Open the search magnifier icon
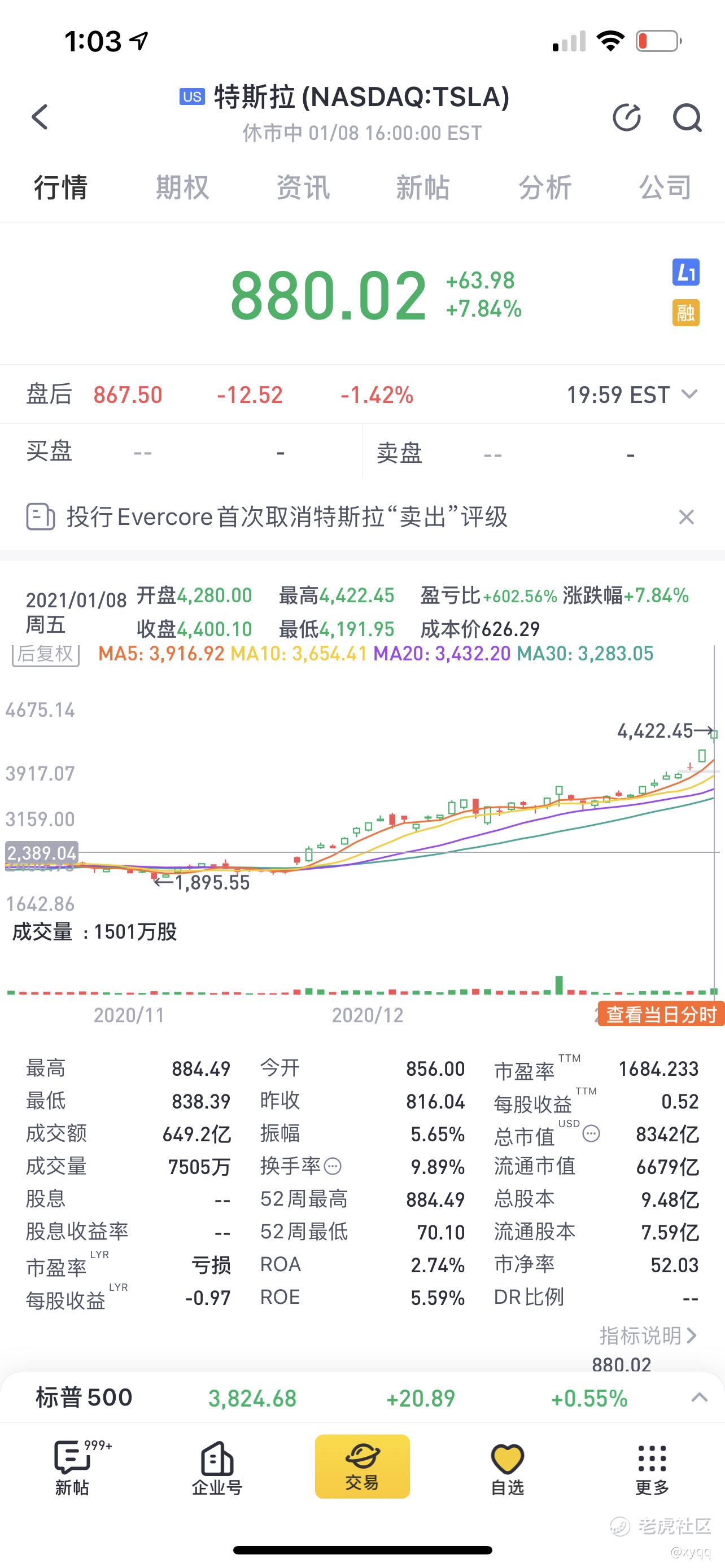Screen dimensions: 725x1568 [x=687, y=117]
